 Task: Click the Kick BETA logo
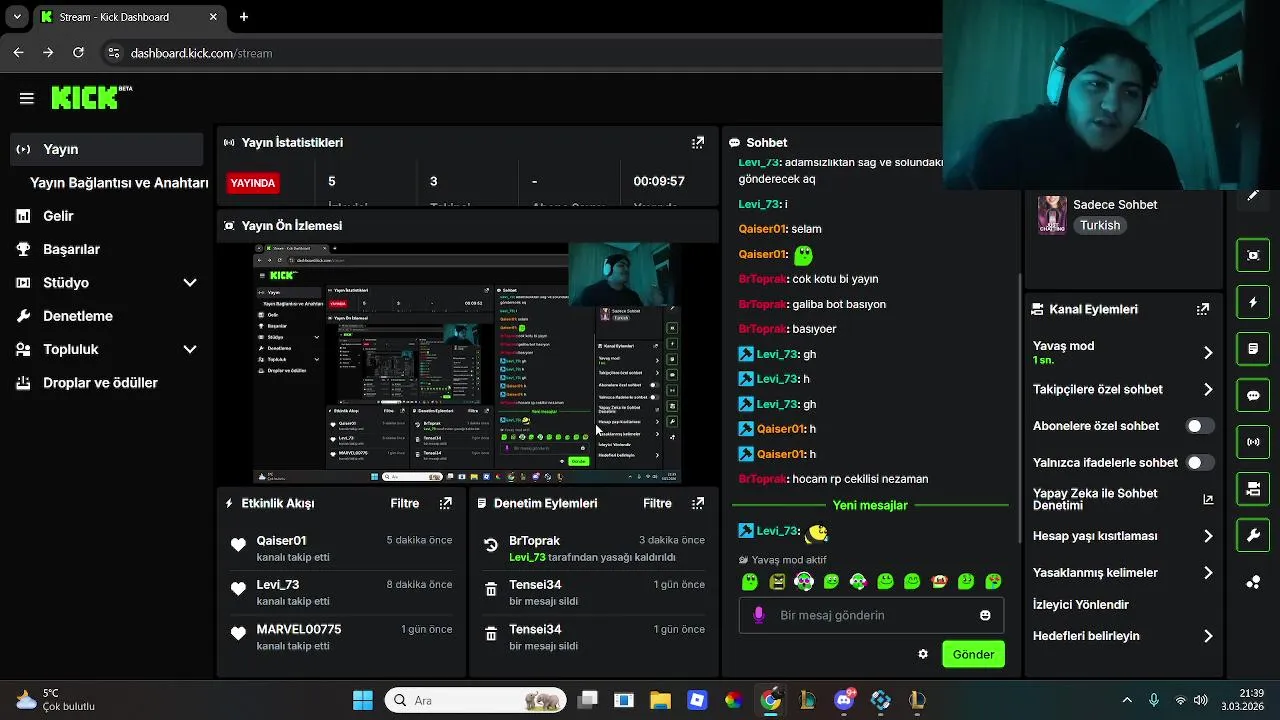91,97
